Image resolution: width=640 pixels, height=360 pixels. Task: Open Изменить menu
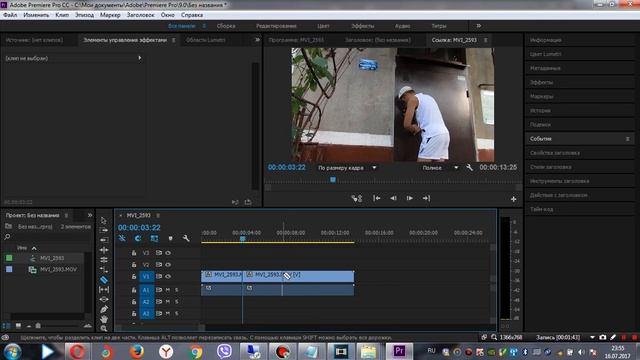[36, 15]
